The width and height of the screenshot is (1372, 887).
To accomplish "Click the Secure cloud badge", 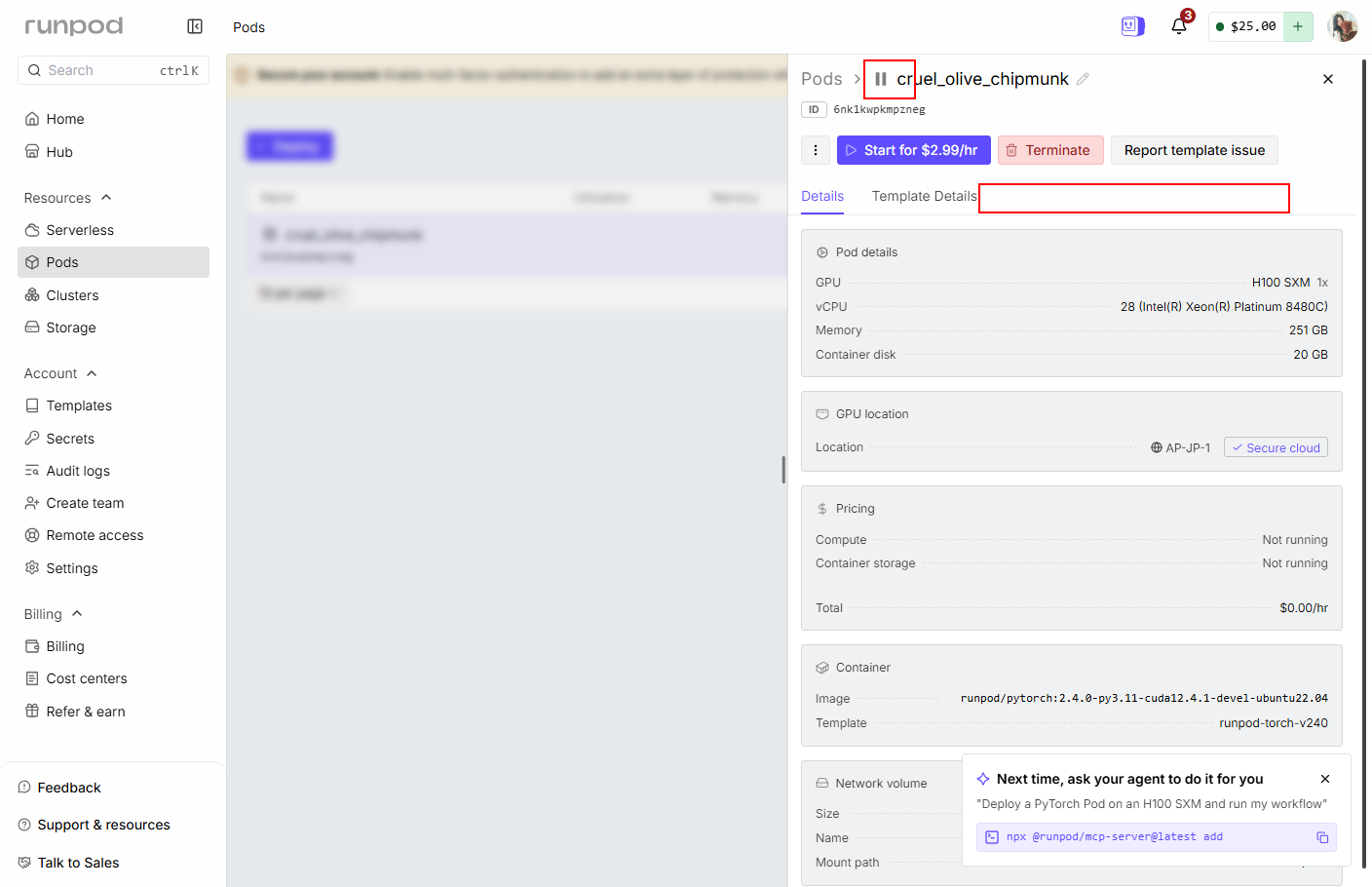I will coord(1276,447).
